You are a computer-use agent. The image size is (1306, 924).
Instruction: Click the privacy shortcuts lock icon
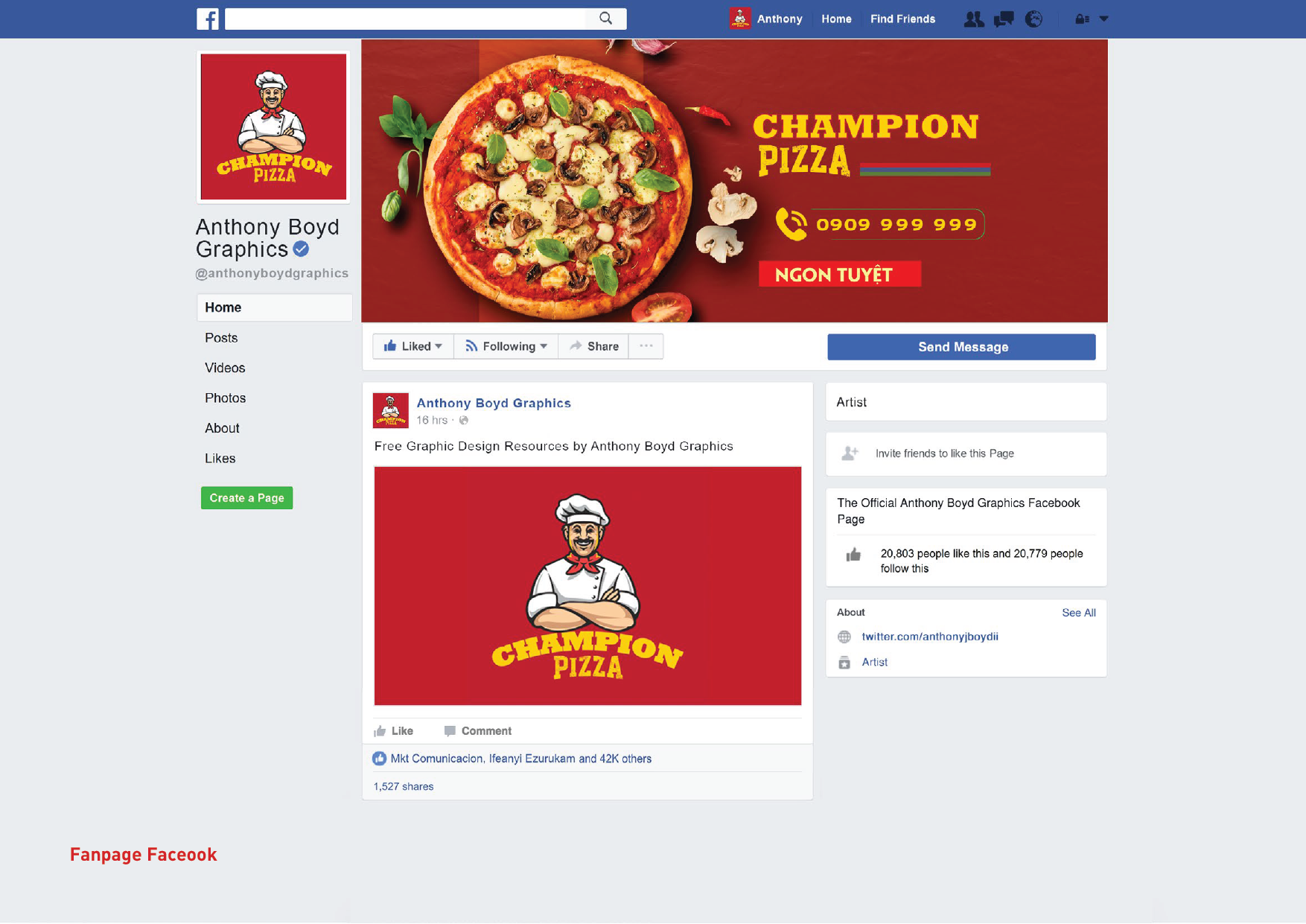1082,19
